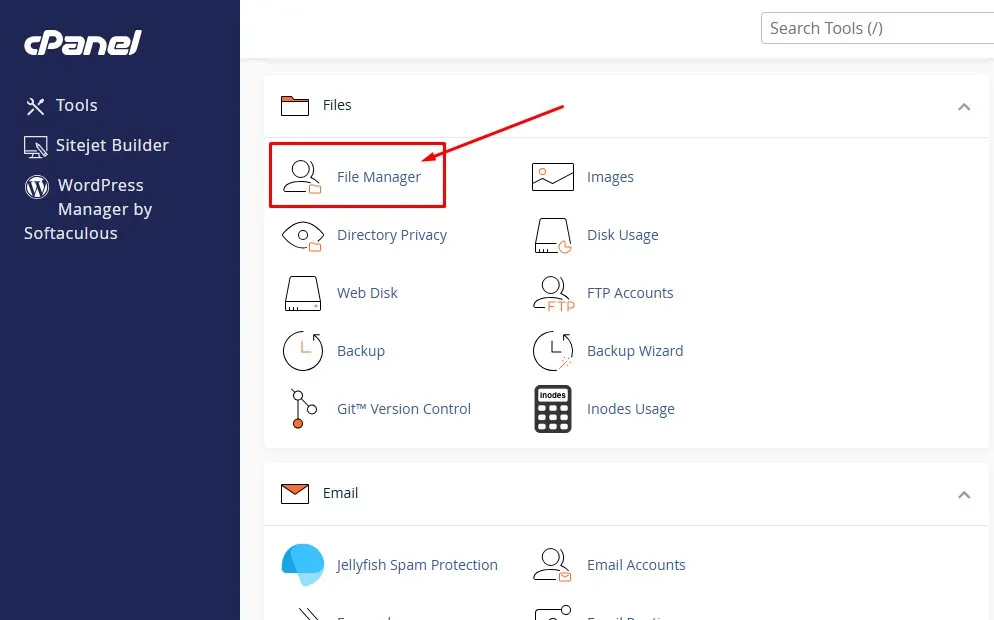The height and width of the screenshot is (620, 994).
Task: Manage Email Accounts
Action: [637, 565]
